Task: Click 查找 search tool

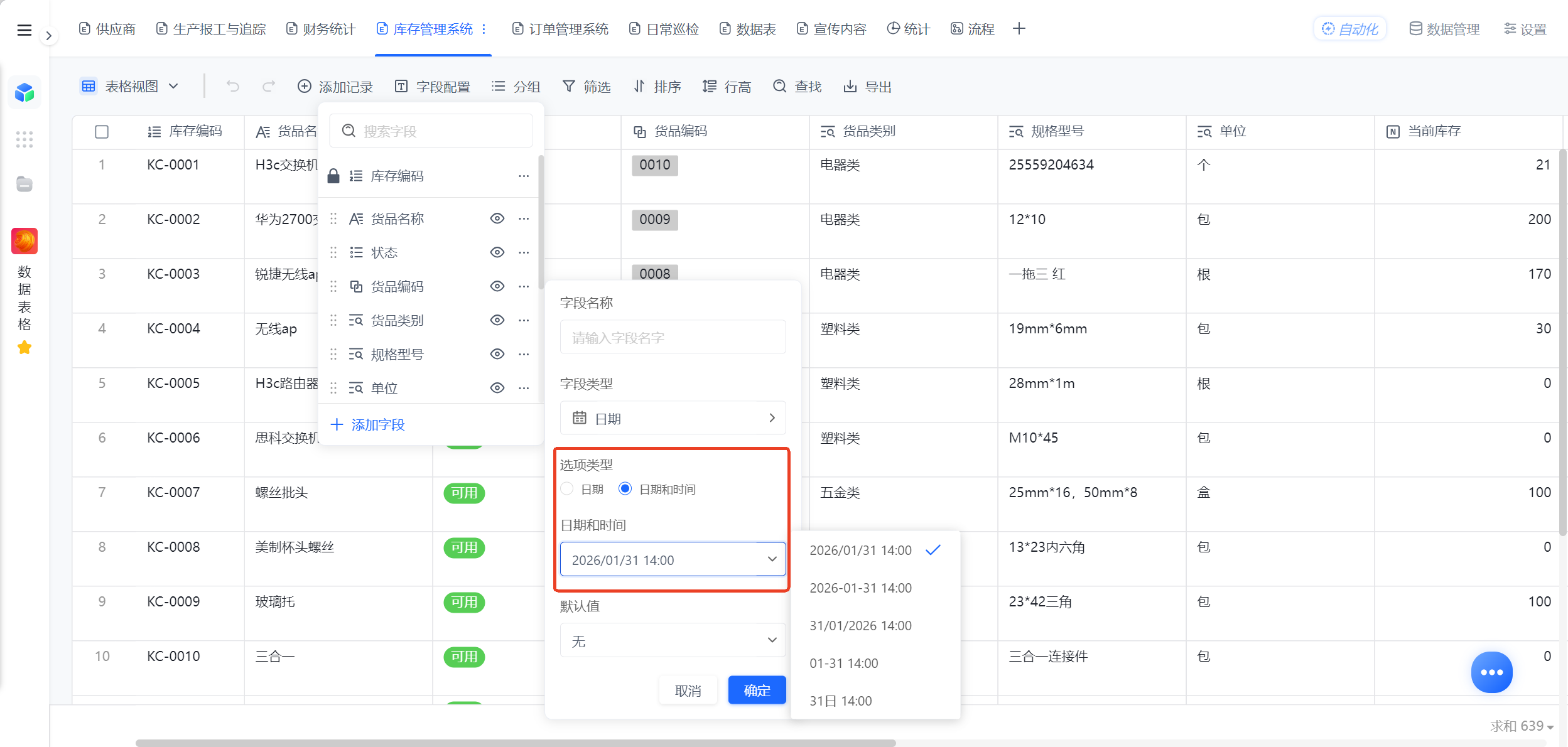Action: tap(798, 87)
